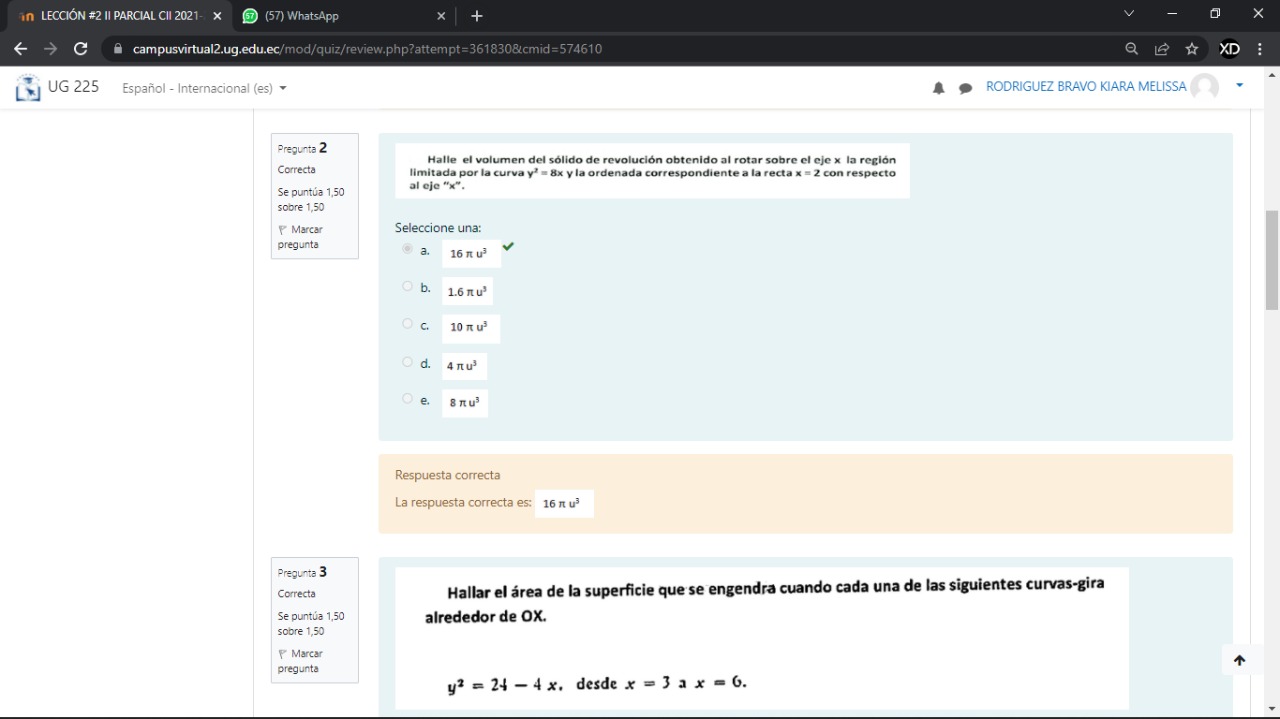
Task: Select answer b. 1.6 π u³
Action: [x=407, y=286]
